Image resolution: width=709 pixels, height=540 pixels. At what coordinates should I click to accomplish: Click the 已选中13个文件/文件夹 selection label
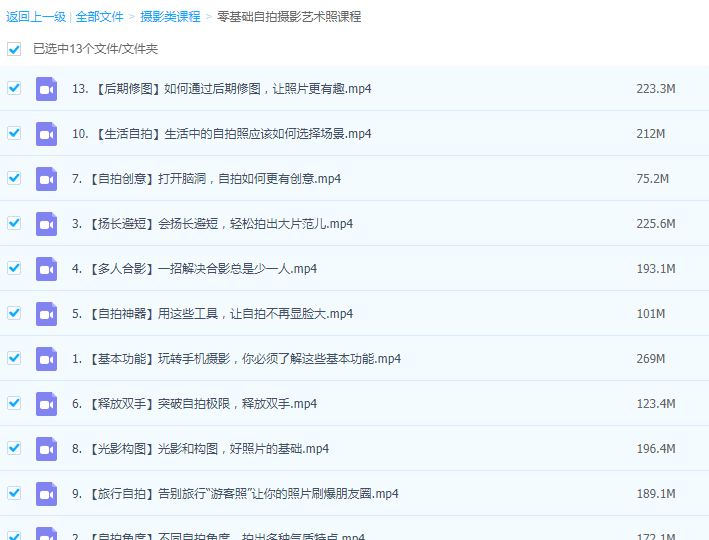coord(95,49)
